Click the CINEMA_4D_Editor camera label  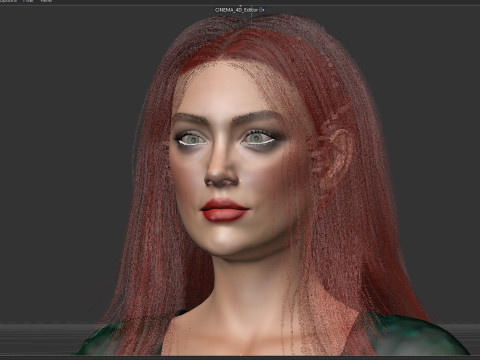(x=236, y=10)
